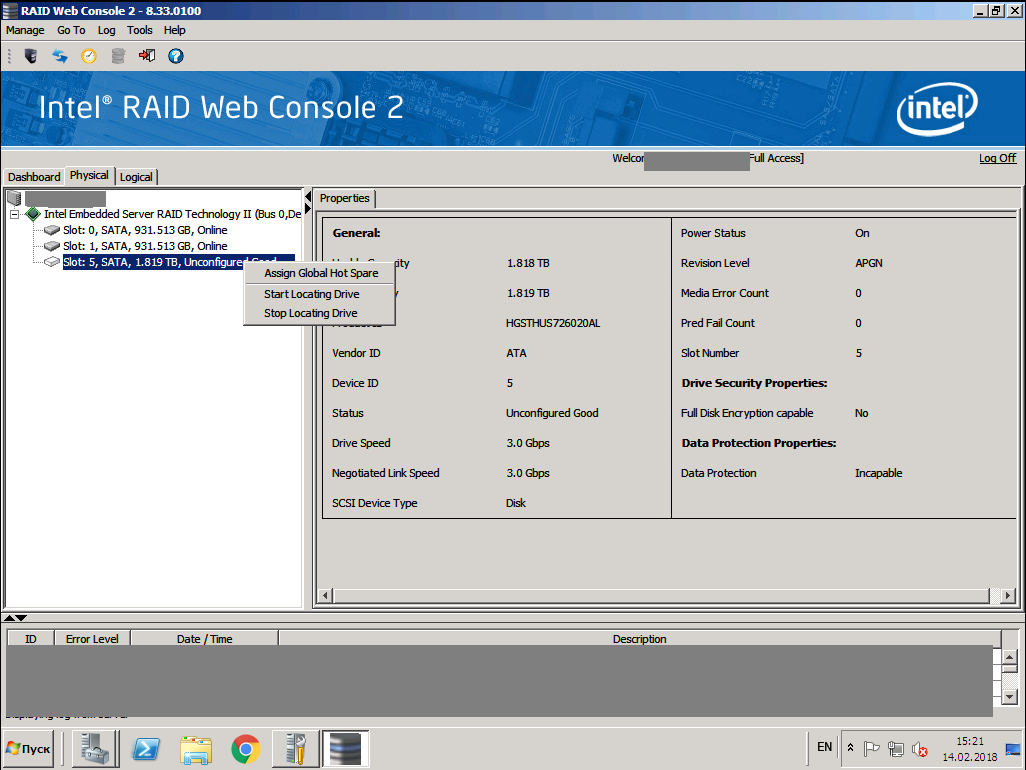Click the green controller diamond icon
Image resolution: width=1026 pixels, height=770 pixels.
click(x=33, y=214)
